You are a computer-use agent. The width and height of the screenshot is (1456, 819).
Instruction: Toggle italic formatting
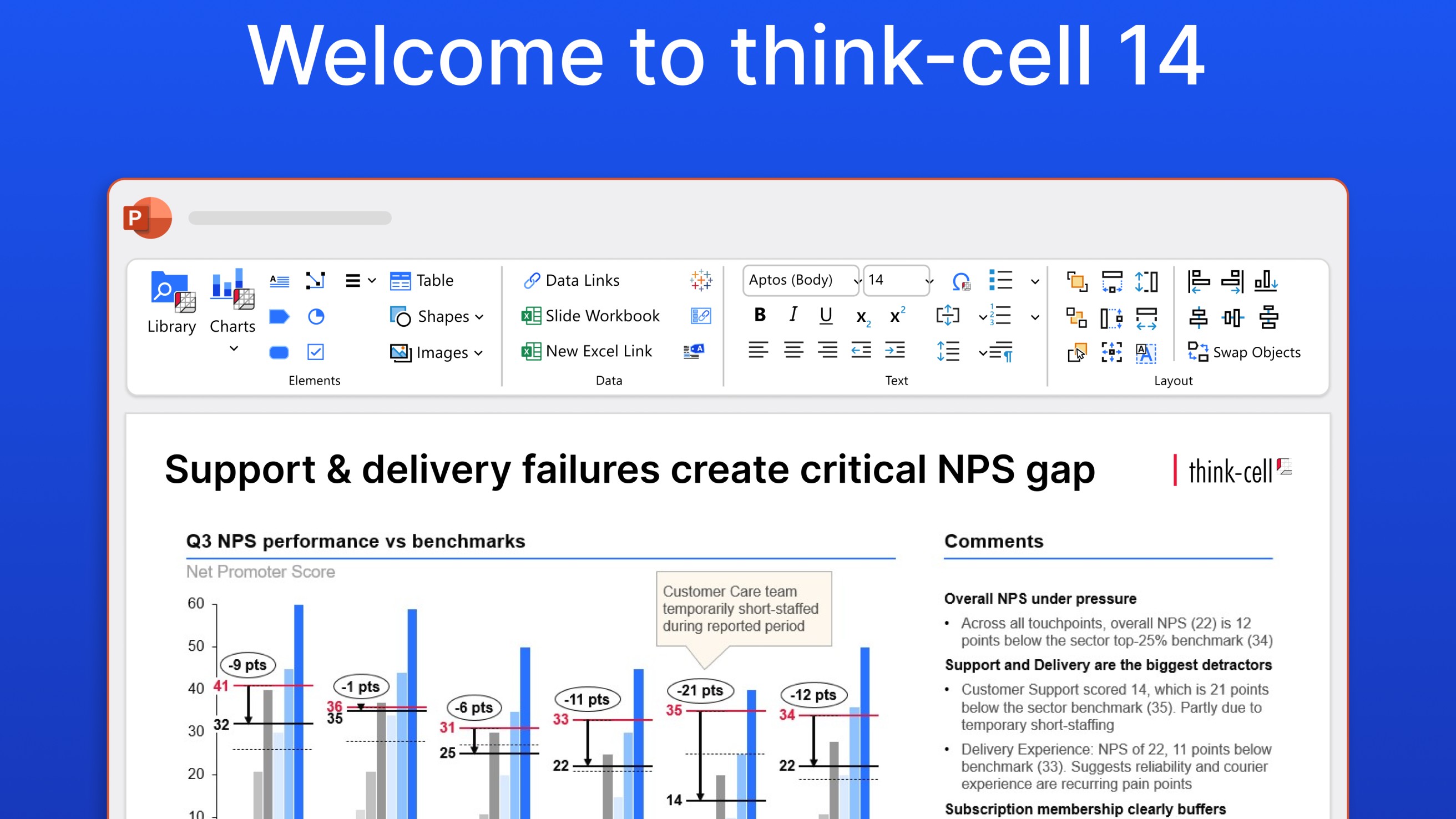793,314
